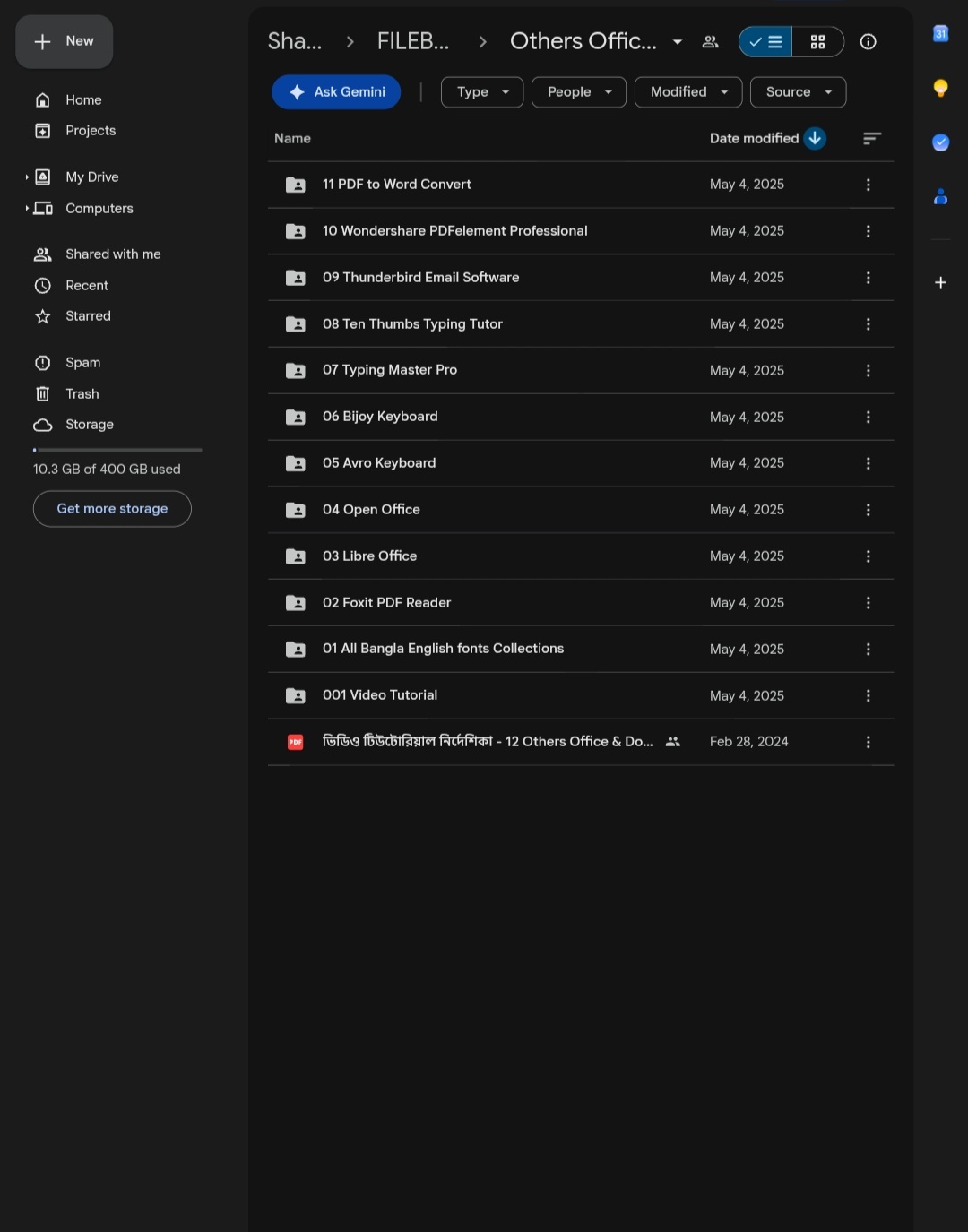Open more actions for 11 PDF to Word Convert
This screenshot has height=1232, width=968.
tap(868, 185)
